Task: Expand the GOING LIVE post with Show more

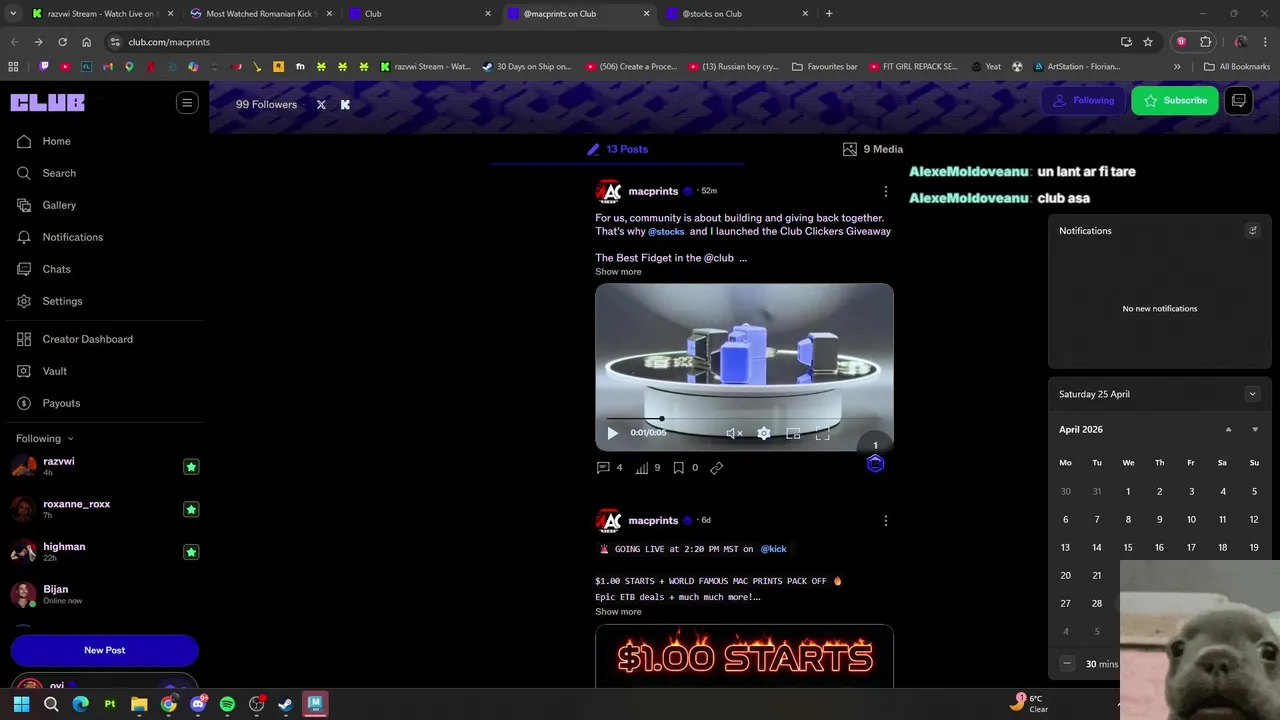Action: point(618,612)
